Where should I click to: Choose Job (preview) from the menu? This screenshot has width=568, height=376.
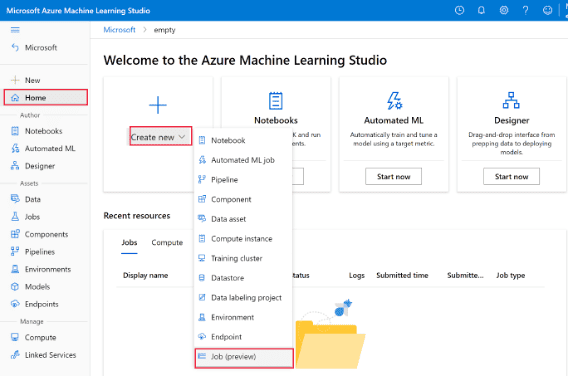244,358
